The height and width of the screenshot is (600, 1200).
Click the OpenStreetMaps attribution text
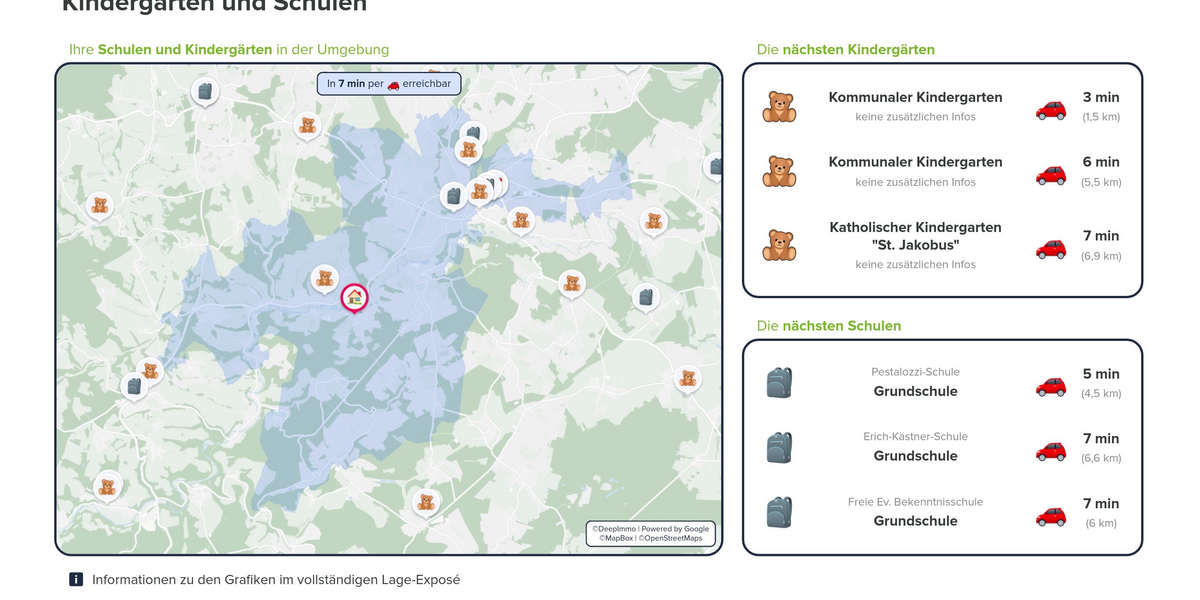click(x=670, y=538)
